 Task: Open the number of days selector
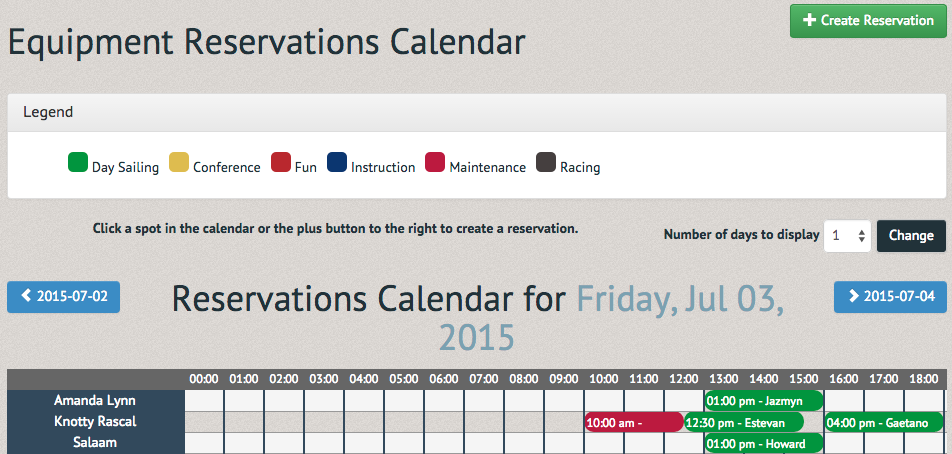click(848, 235)
